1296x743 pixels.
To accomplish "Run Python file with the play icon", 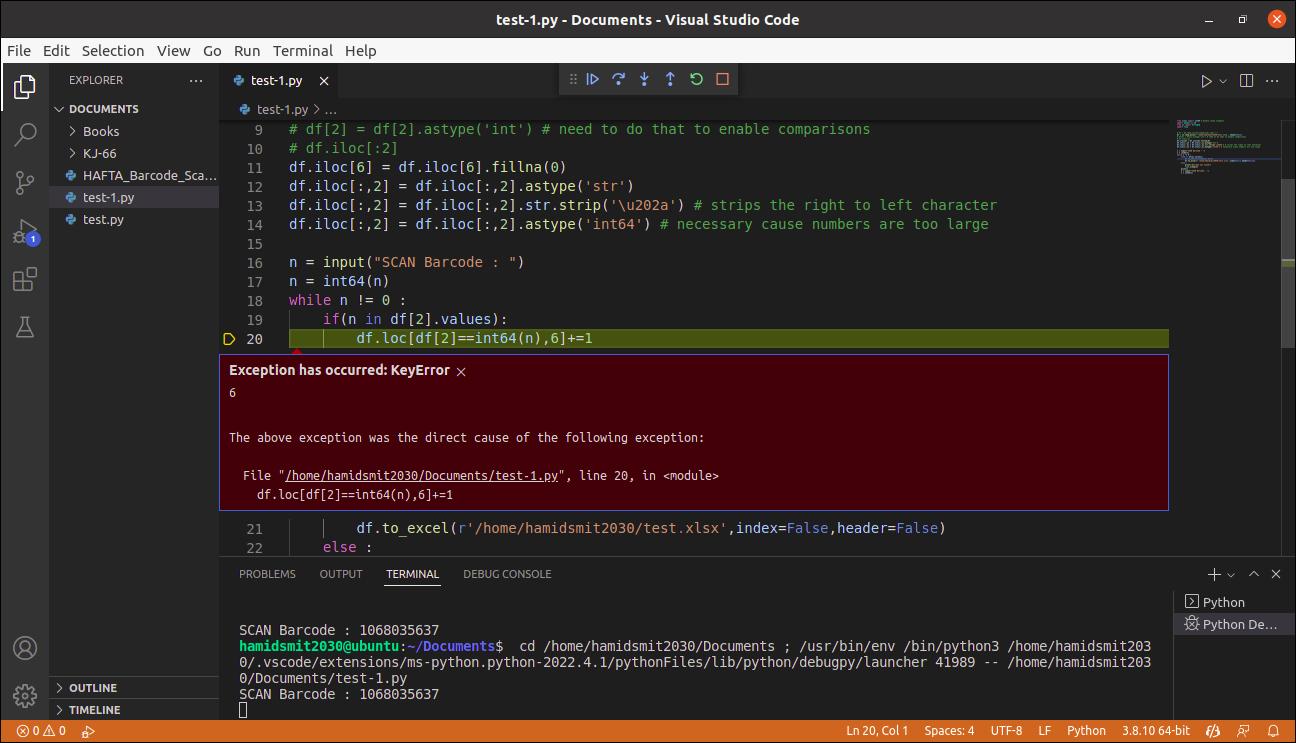I will [x=1206, y=81].
